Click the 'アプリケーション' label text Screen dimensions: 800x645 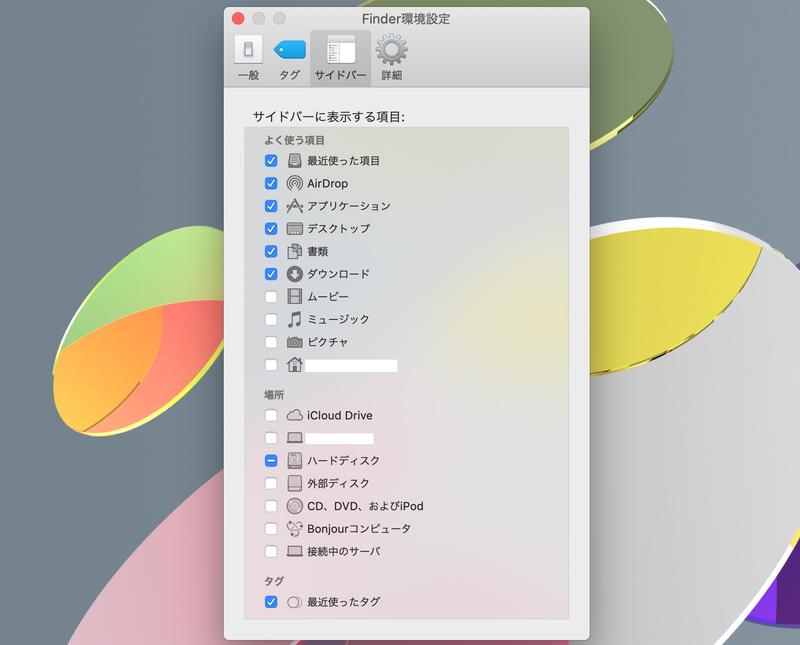coord(349,206)
